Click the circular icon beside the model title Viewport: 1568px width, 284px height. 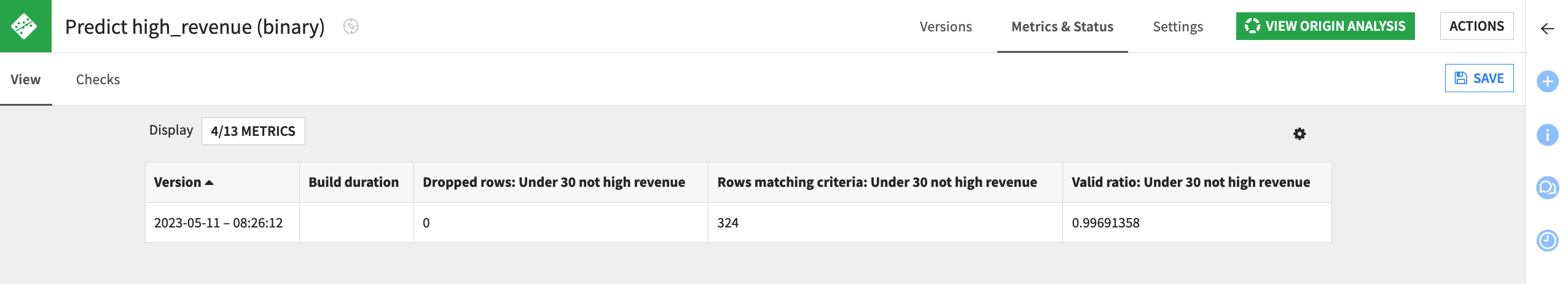click(351, 26)
